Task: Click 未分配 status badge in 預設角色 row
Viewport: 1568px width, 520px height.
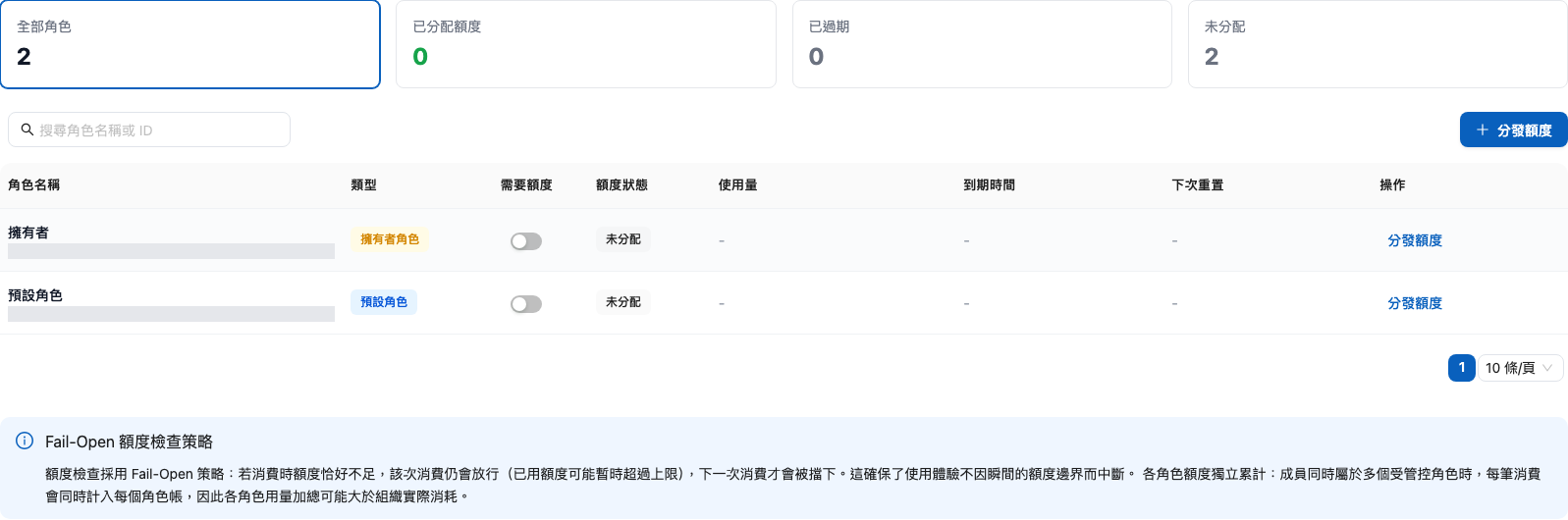Action: click(623, 302)
